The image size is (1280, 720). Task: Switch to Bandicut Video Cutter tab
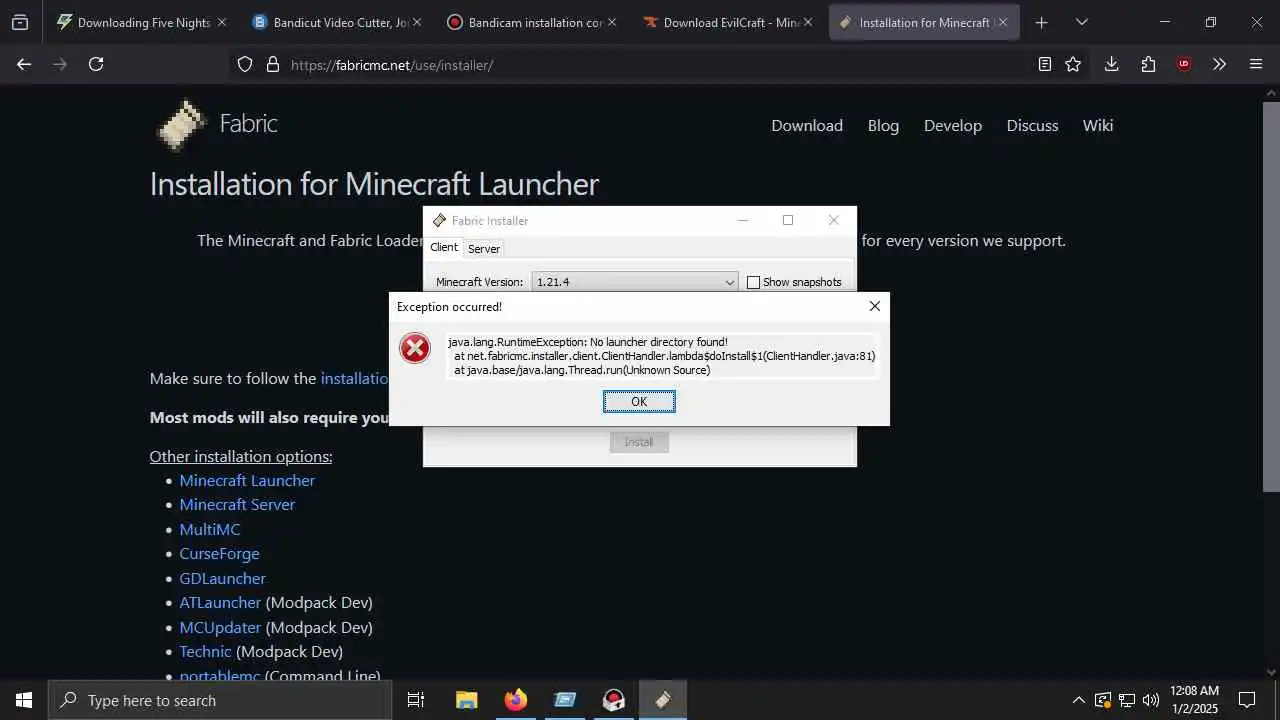(x=337, y=22)
